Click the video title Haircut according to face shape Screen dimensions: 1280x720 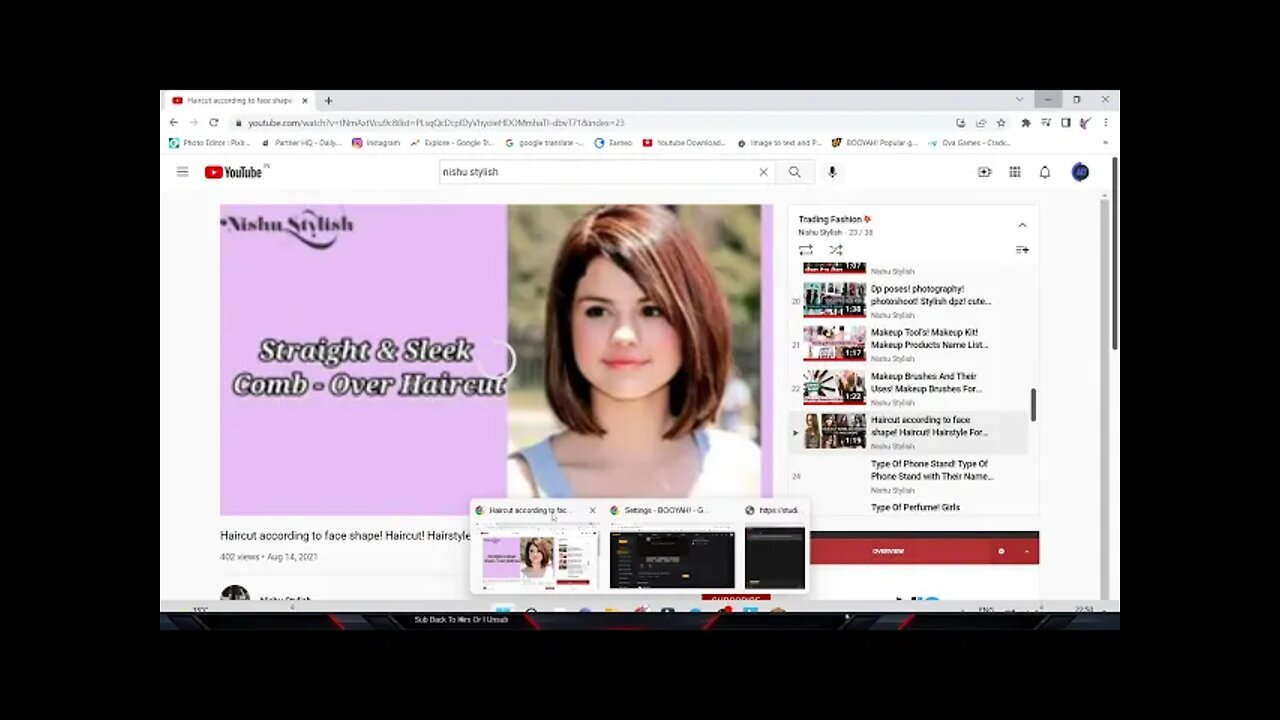345,536
